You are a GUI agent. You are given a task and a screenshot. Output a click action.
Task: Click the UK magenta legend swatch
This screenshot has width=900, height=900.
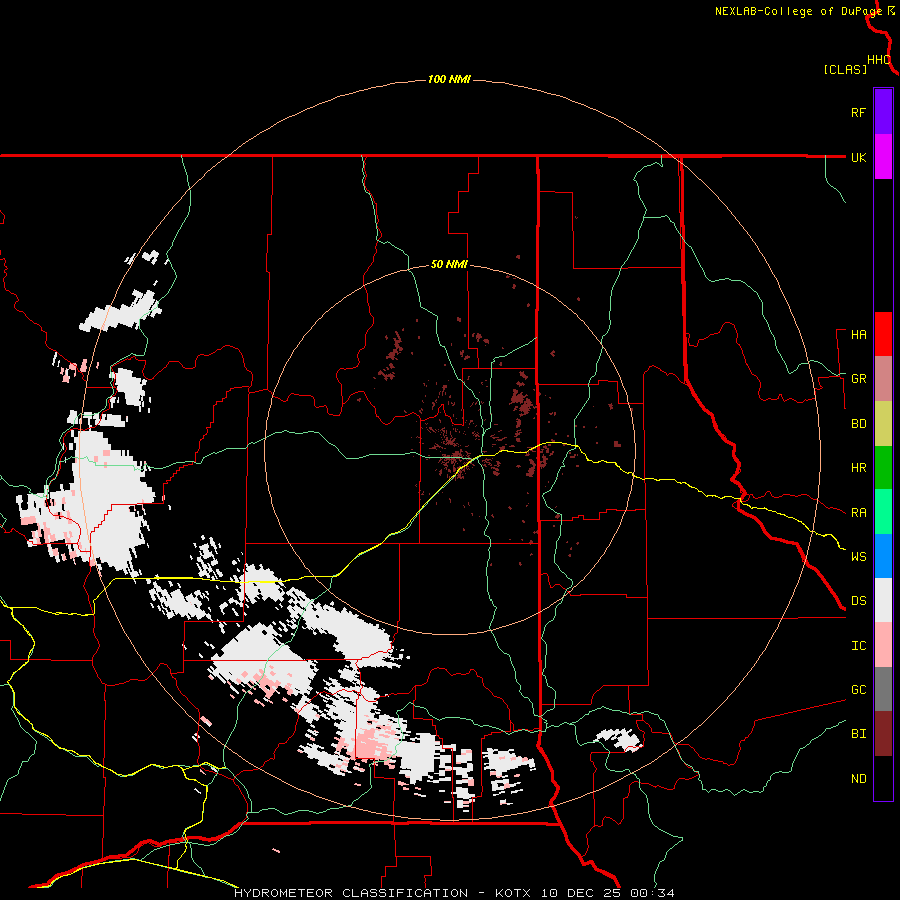point(883,156)
